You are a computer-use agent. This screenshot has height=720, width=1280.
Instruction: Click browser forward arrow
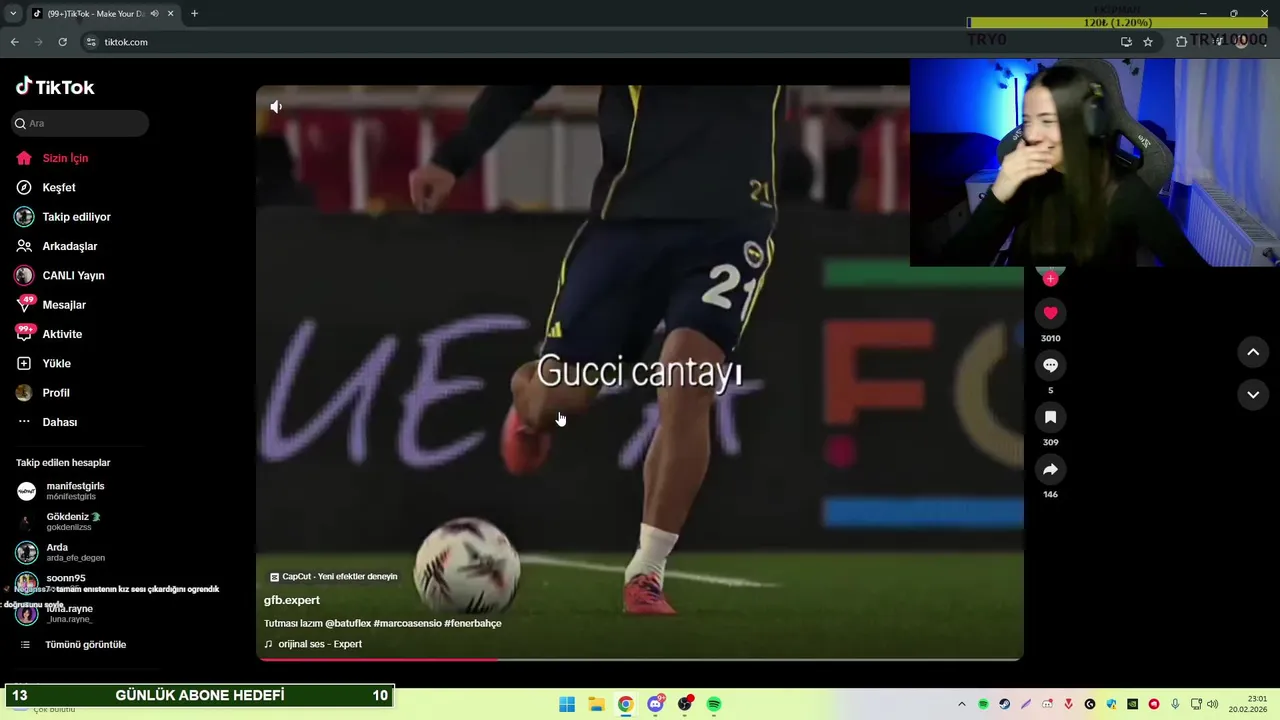pos(38,42)
